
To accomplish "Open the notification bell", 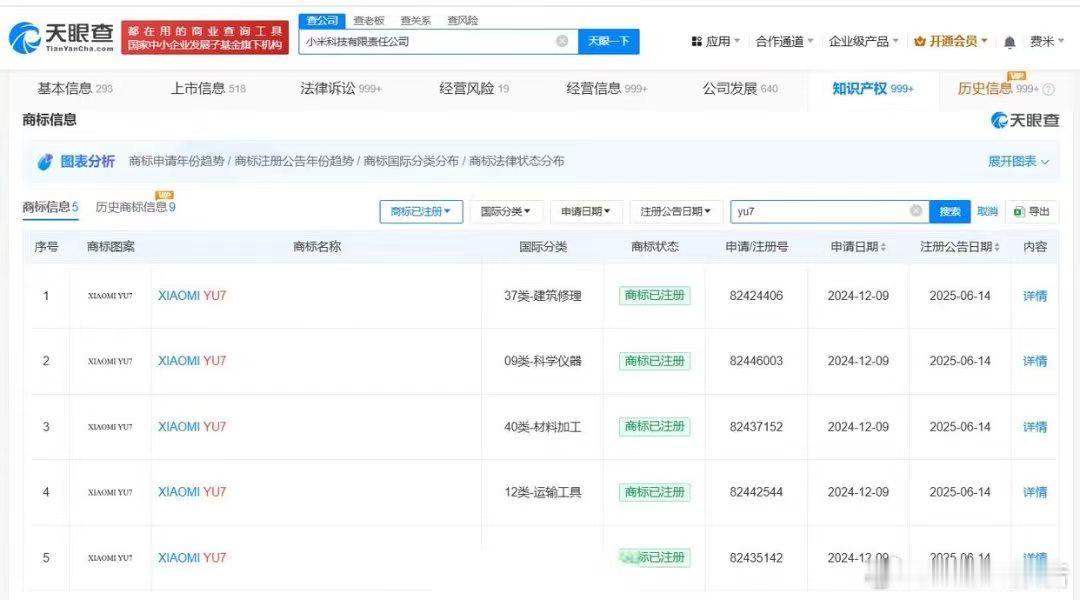I will click(1009, 42).
